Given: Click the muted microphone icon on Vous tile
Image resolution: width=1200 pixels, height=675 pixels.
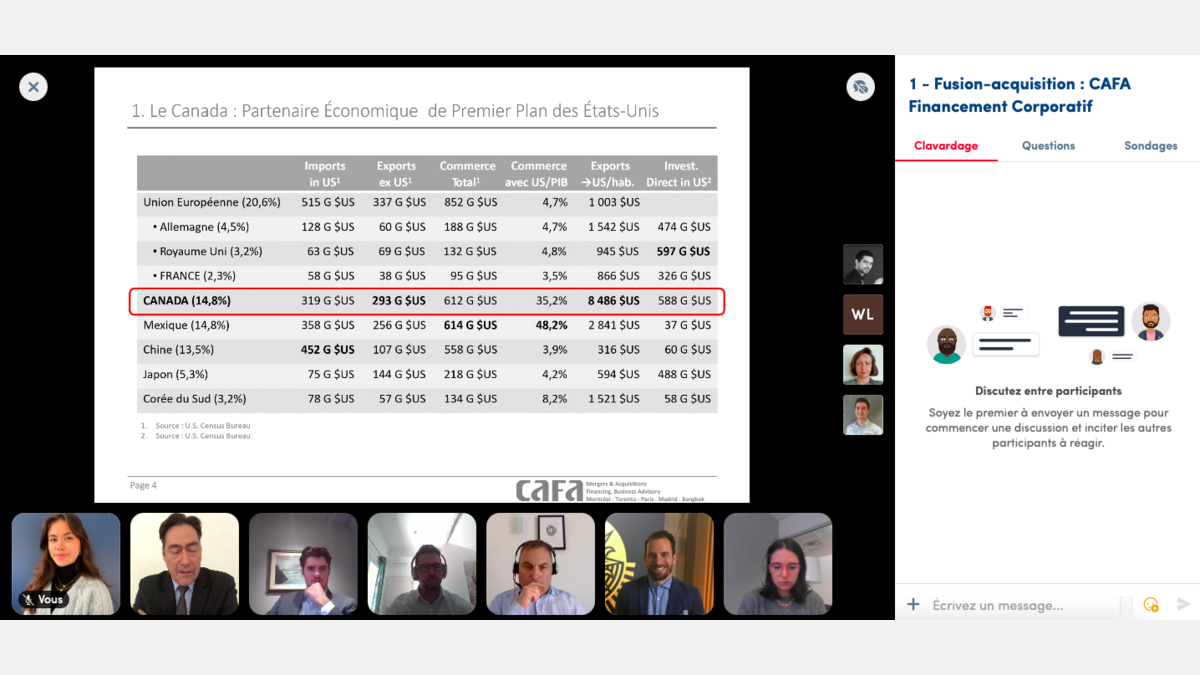Looking at the screenshot, I should (x=27, y=600).
